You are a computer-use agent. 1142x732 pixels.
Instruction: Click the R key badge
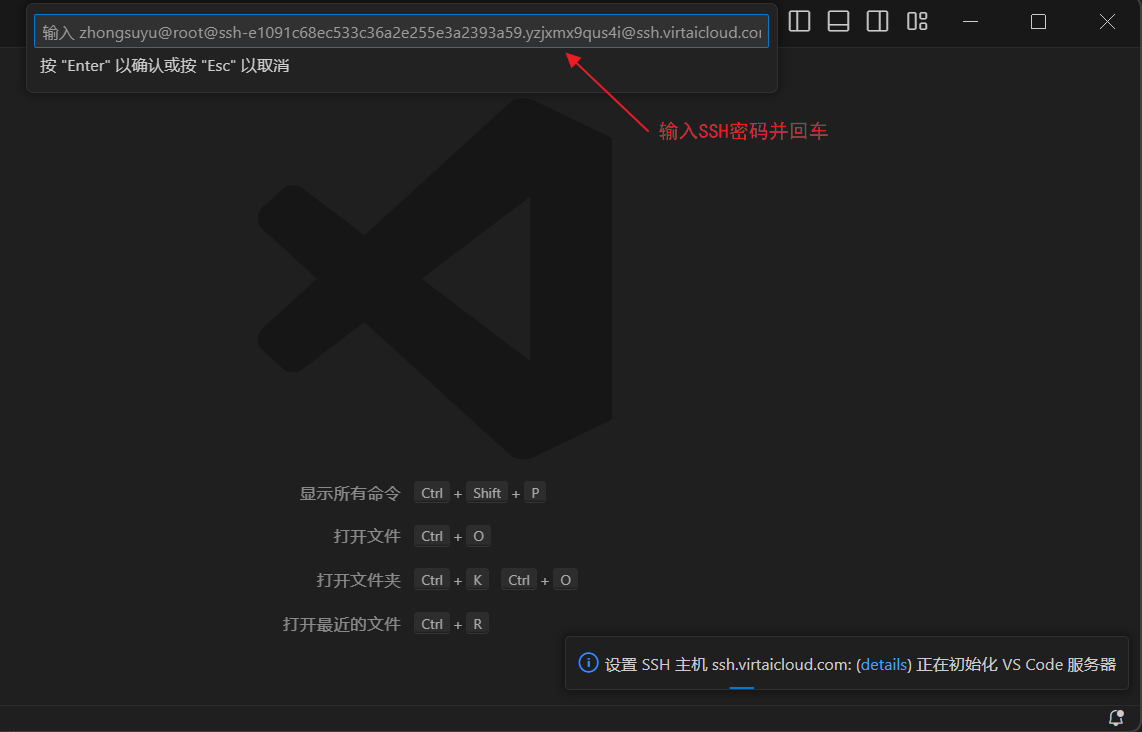point(477,624)
